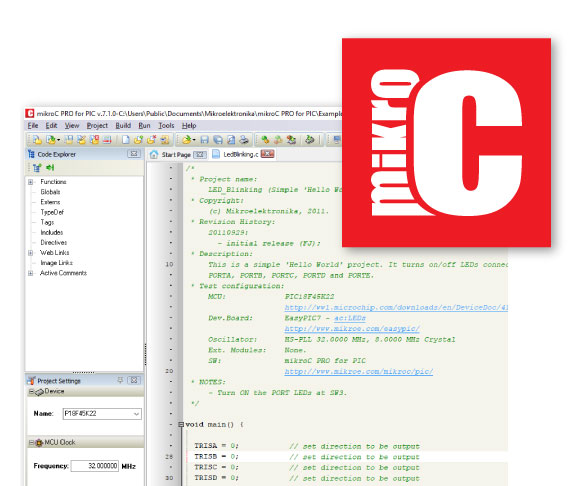
Task: Click the Add File to Project icon
Action: 138,140
